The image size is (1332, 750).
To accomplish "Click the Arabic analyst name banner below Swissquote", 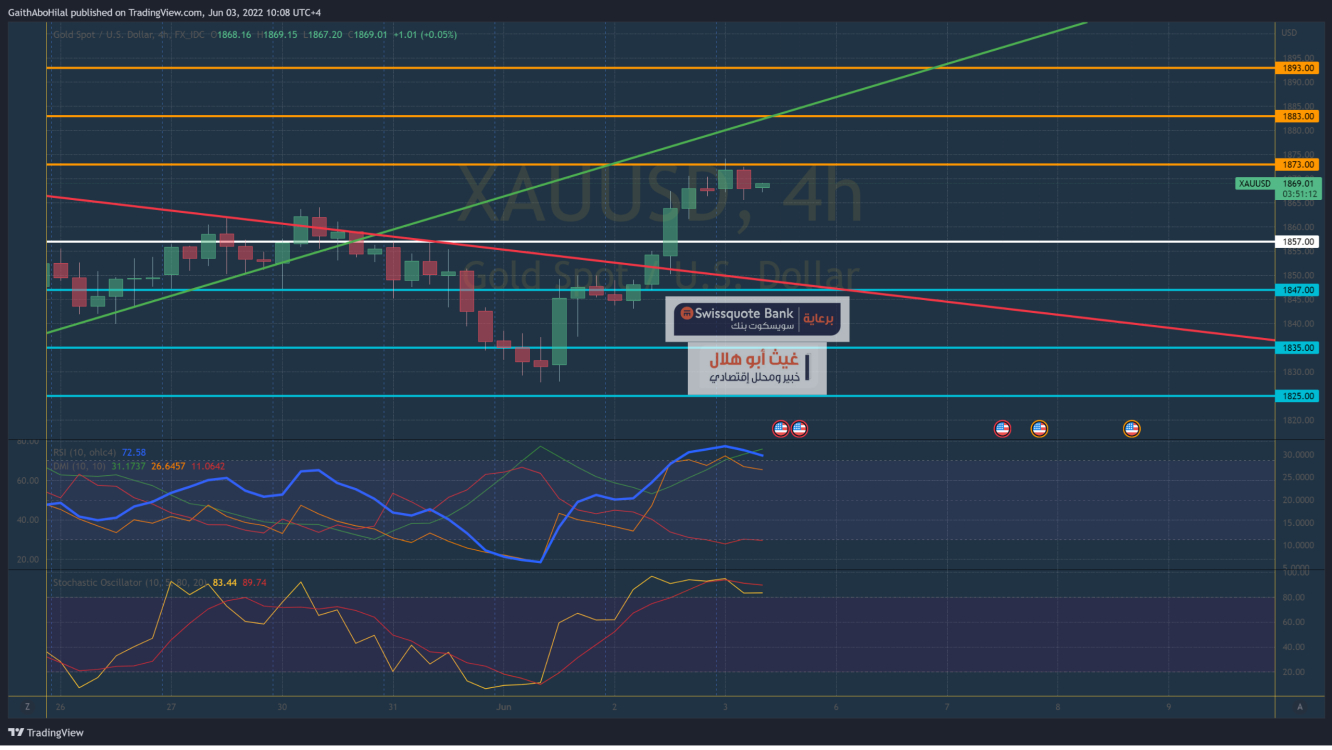I will 756,367.
